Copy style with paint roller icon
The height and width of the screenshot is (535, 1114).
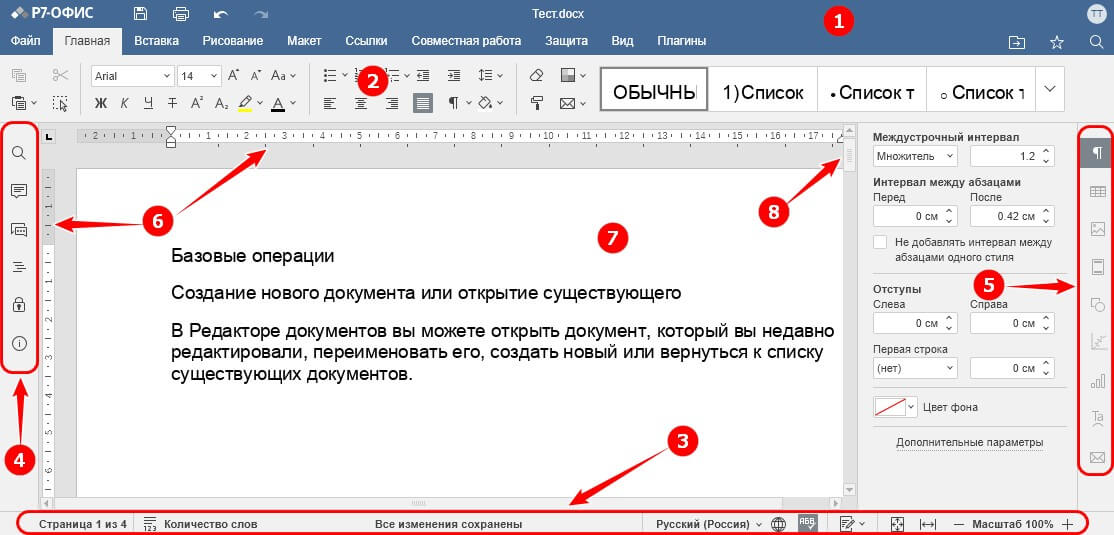click(x=536, y=104)
